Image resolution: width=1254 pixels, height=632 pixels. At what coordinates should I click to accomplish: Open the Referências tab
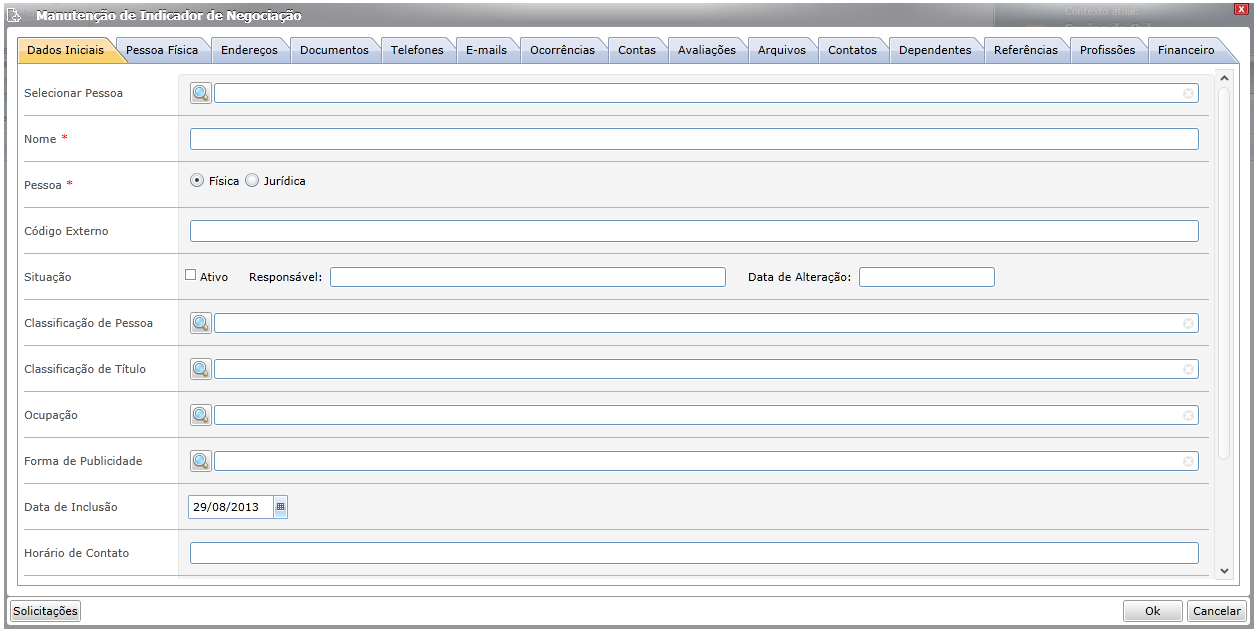(1026, 50)
